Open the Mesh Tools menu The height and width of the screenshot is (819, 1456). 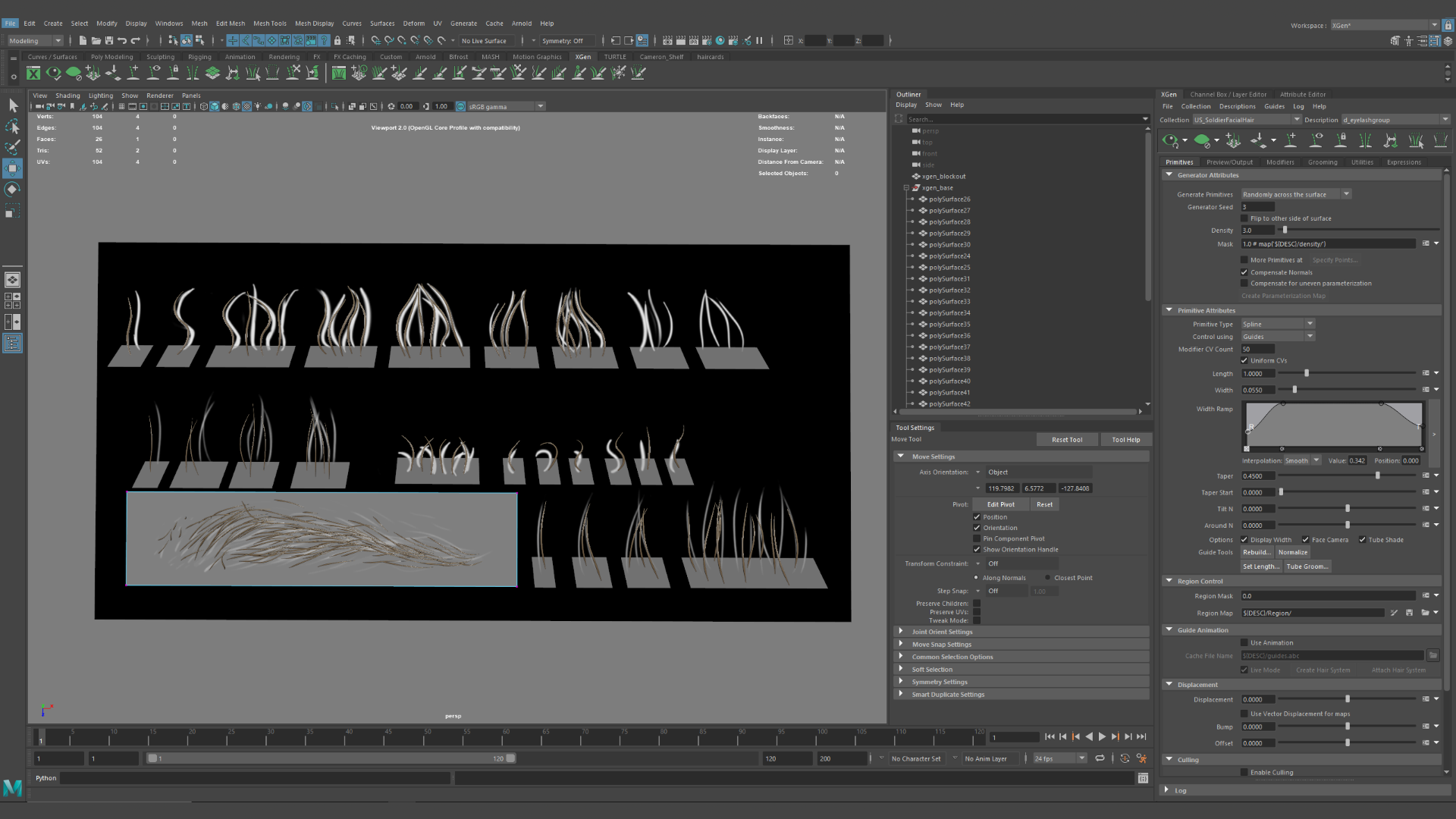pyautogui.click(x=270, y=24)
